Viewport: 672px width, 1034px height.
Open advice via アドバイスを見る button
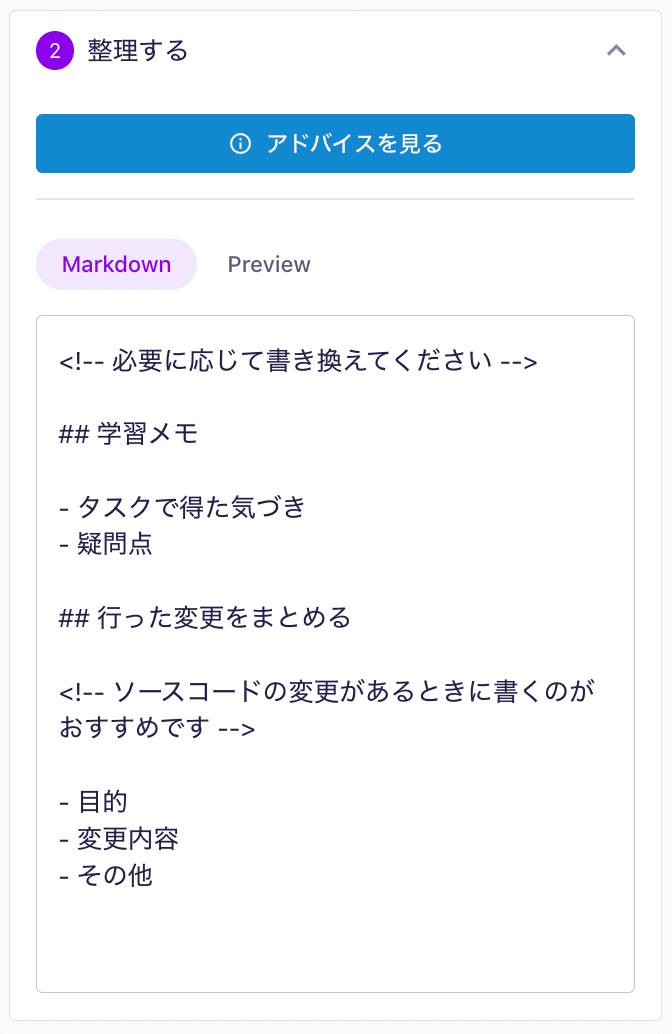[x=335, y=144]
